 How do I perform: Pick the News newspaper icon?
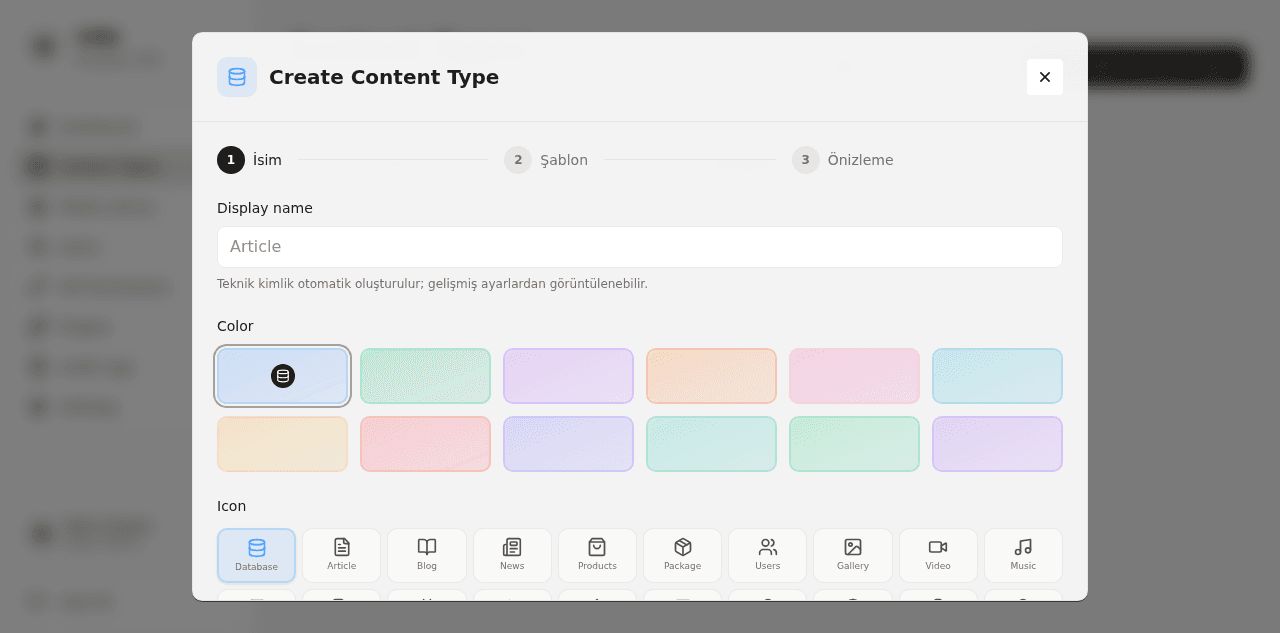[x=512, y=555]
